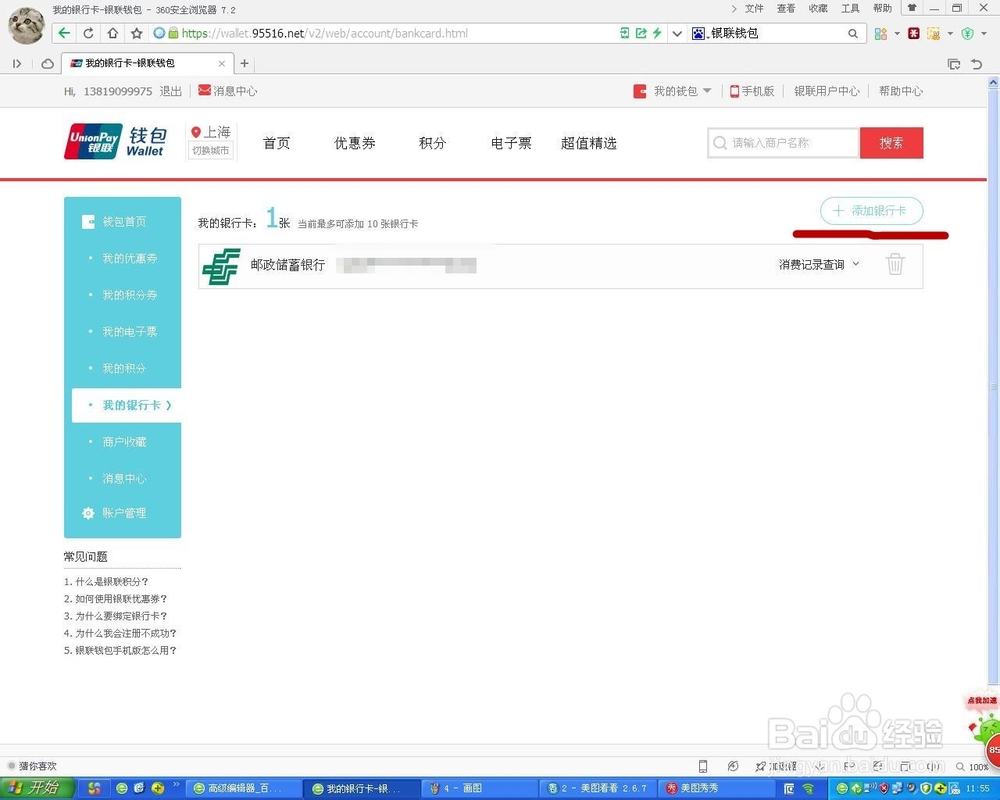Expand the 我的钱包 dropdown

673,91
